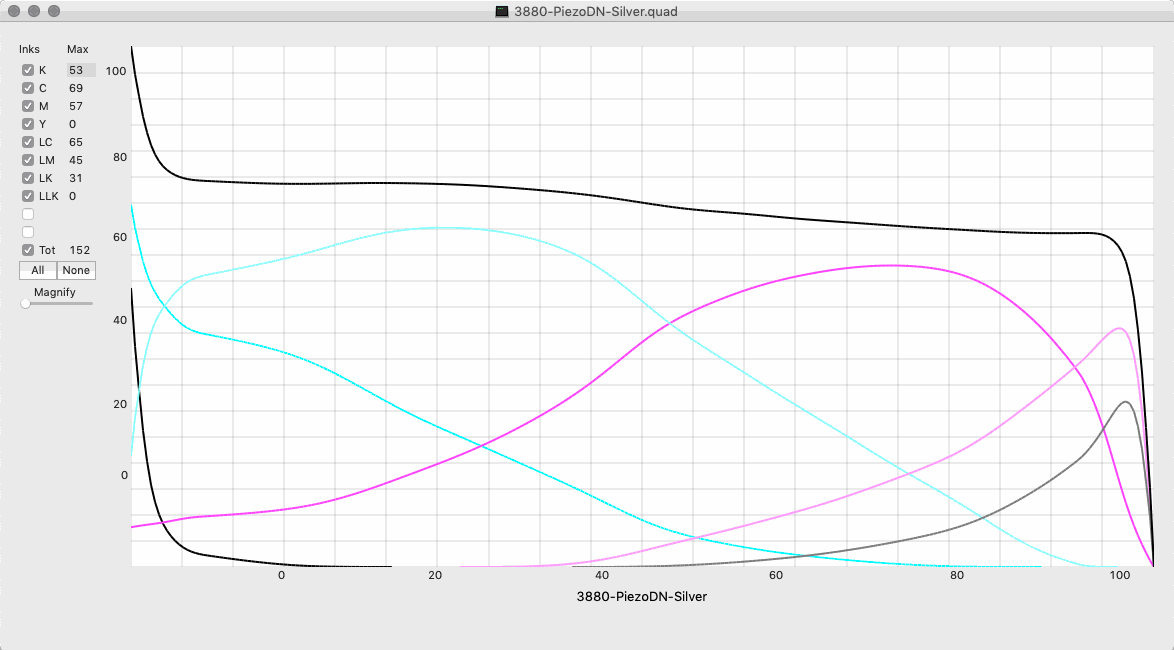
Task: Toggle the M ink checkbox
Action: pos(28,106)
